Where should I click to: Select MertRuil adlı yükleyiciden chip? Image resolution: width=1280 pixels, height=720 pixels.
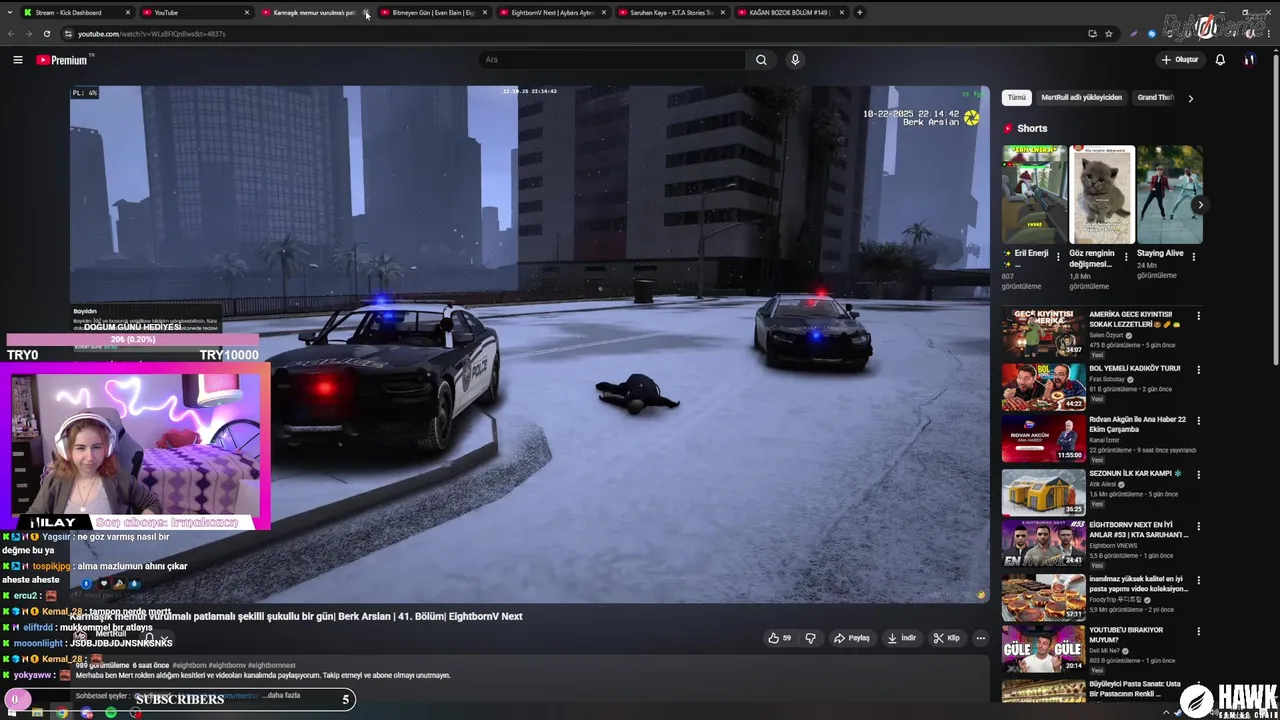(x=1081, y=98)
